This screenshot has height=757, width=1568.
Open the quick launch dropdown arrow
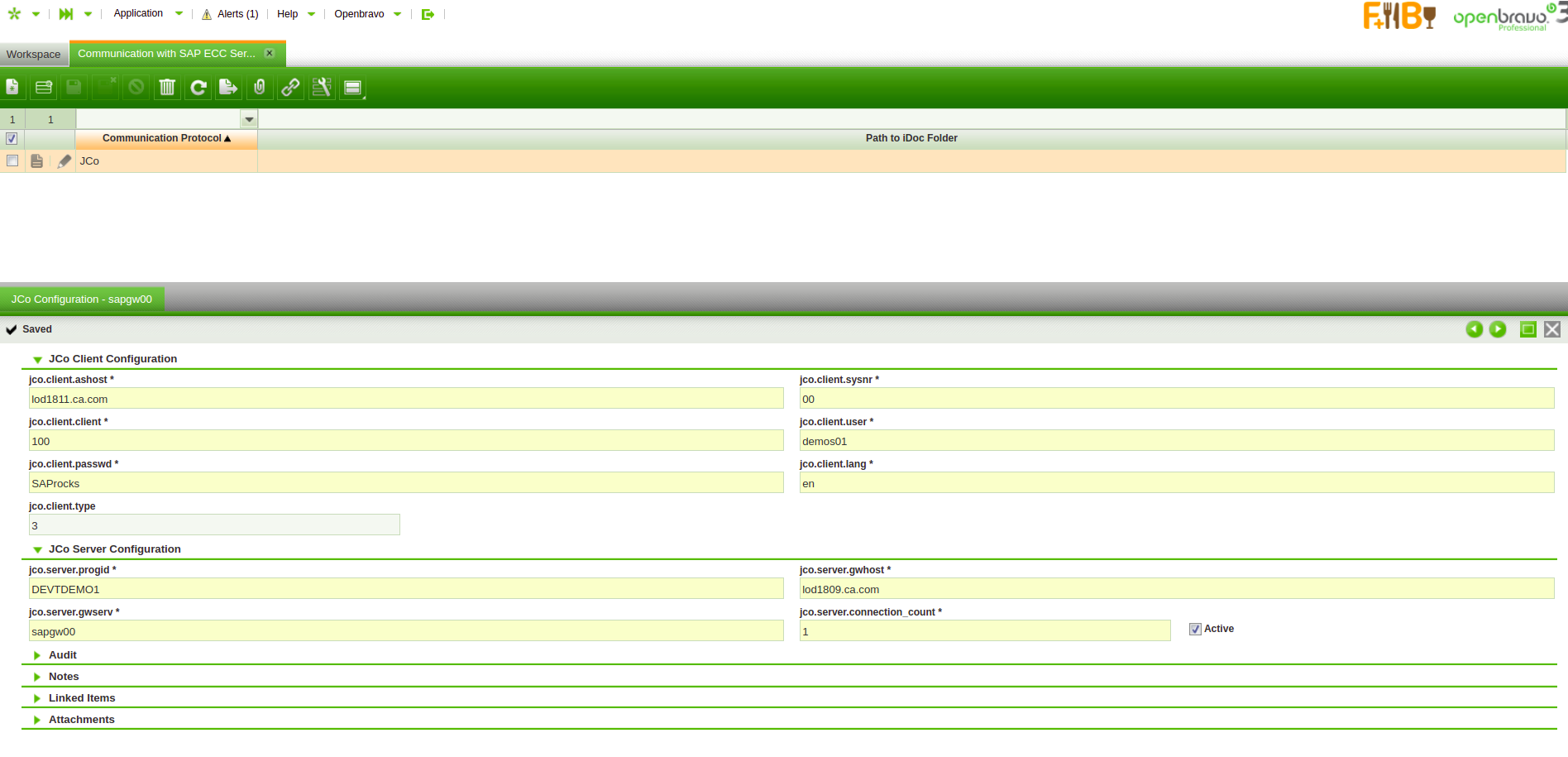88,14
